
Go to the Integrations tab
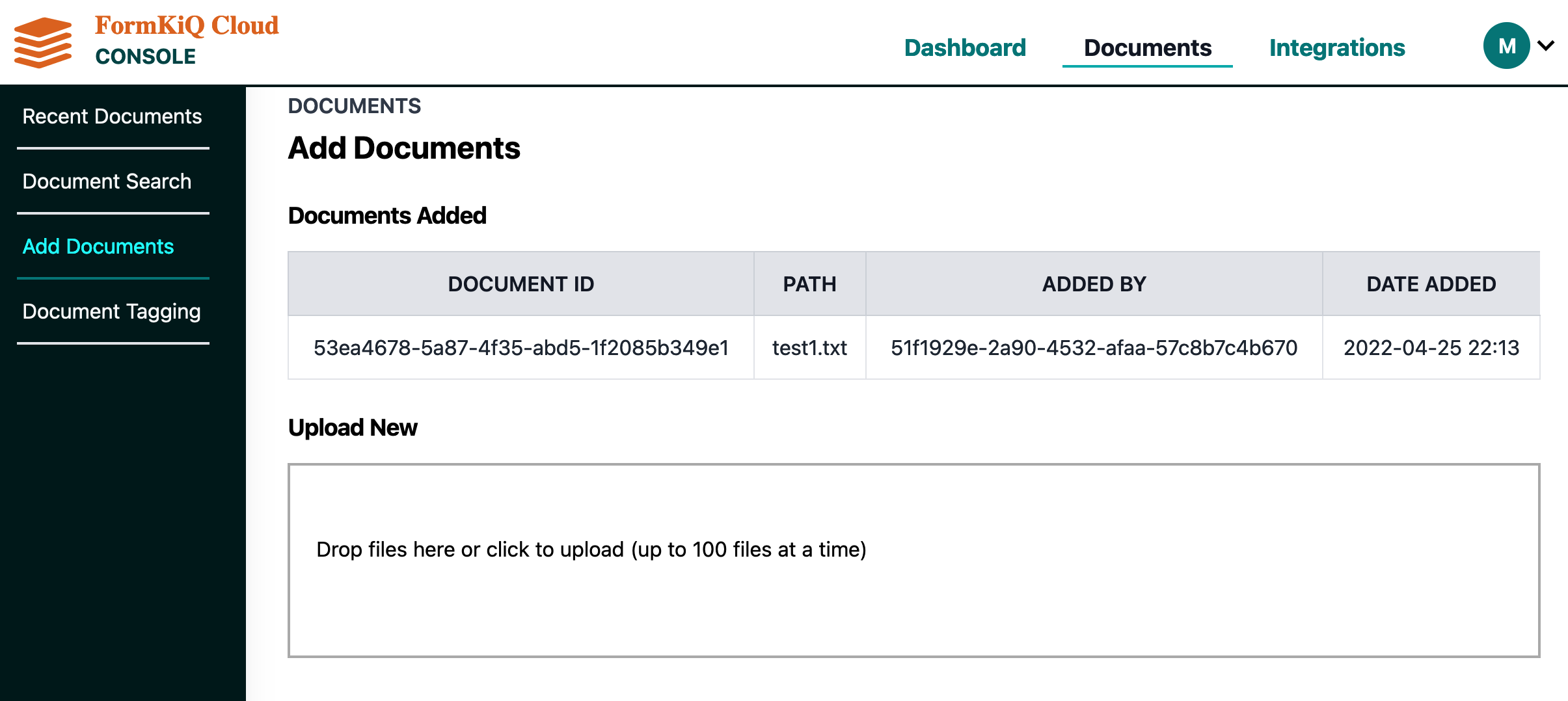pyautogui.click(x=1337, y=47)
